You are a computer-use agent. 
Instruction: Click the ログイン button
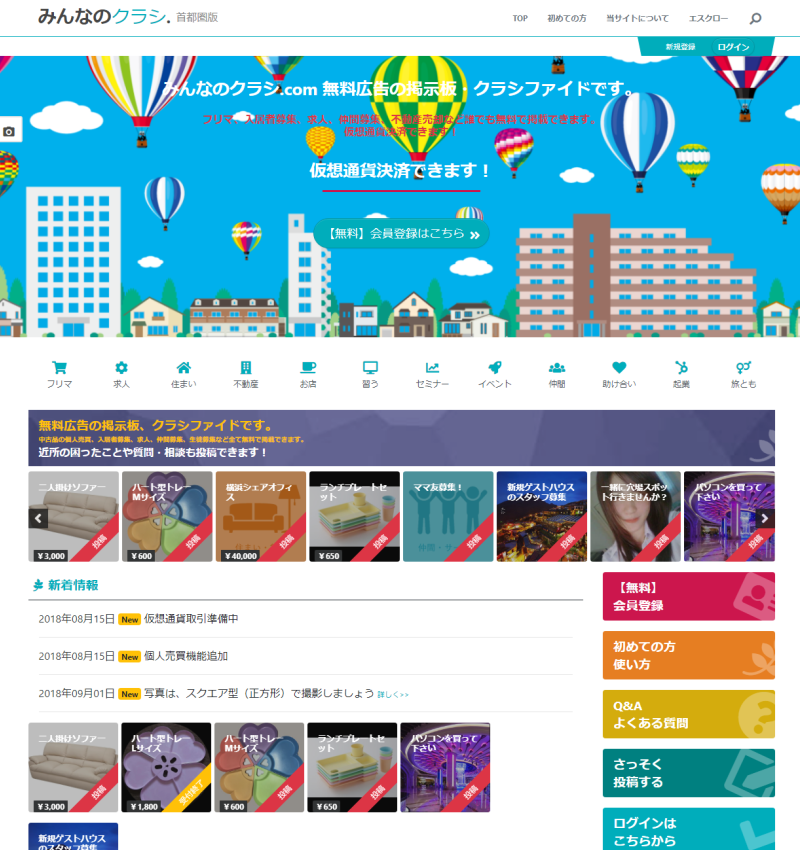[x=733, y=47]
